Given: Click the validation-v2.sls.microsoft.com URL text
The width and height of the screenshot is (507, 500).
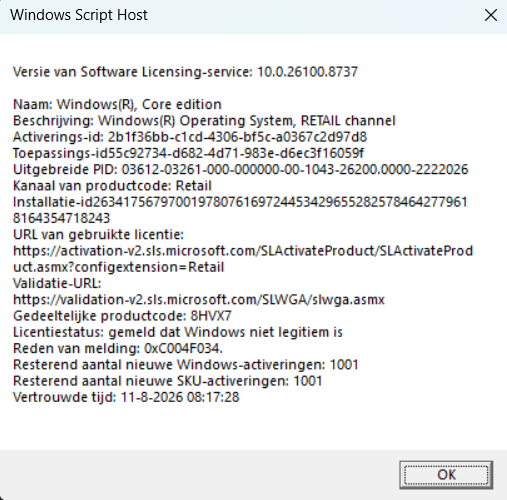Looking at the screenshot, I should click(x=199, y=300).
